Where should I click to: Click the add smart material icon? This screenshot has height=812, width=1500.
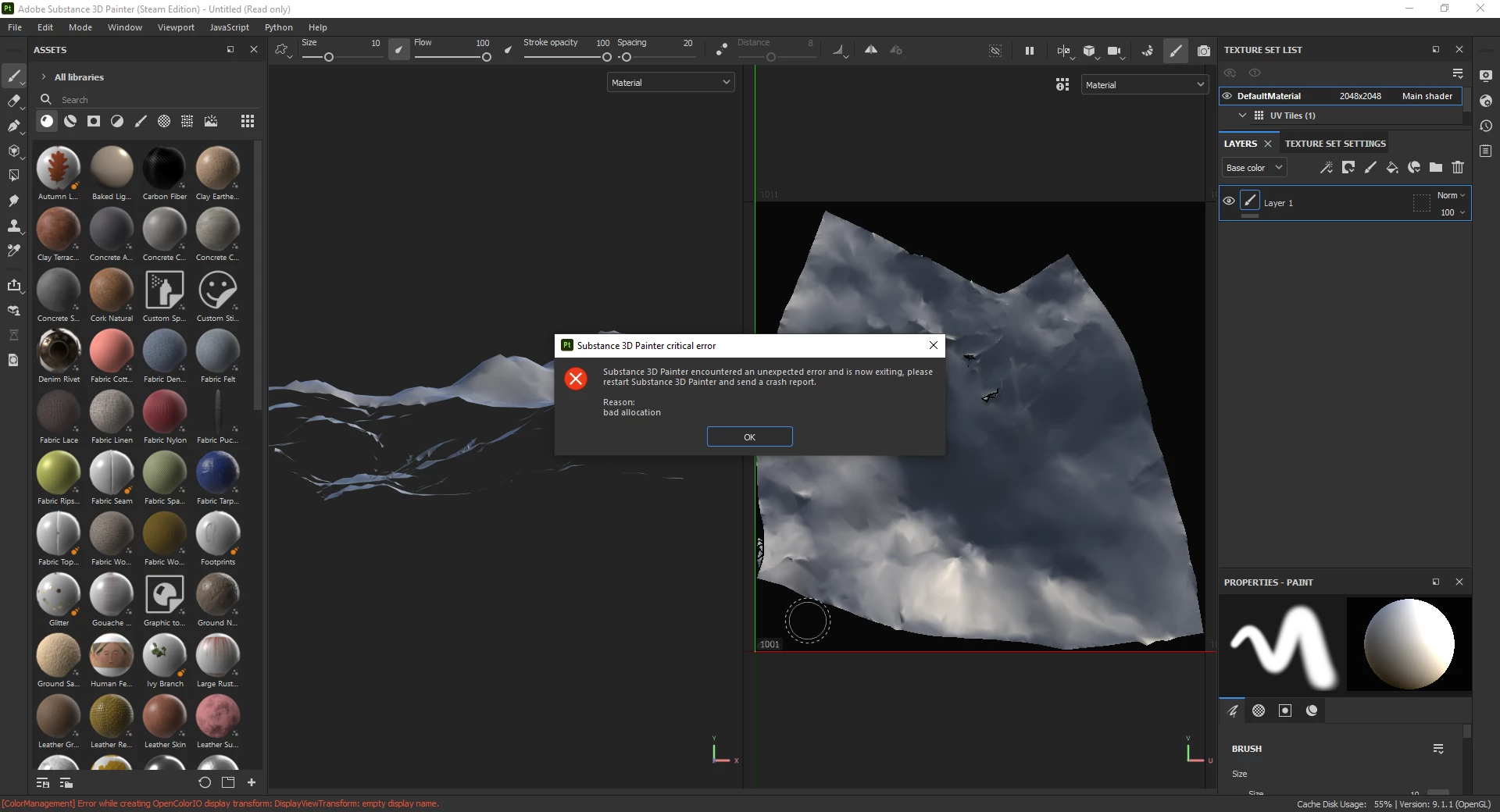(x=1414, y=167)
